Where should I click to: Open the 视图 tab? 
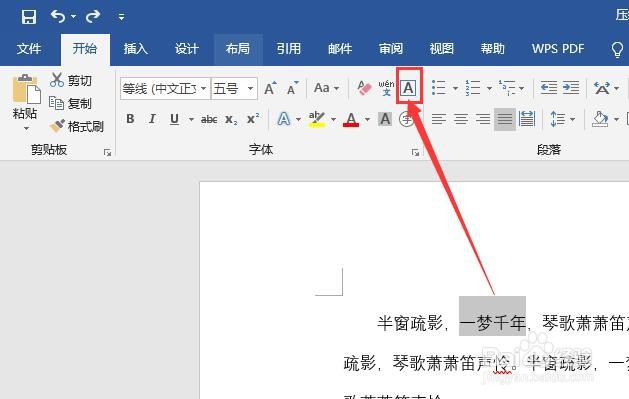tap(442, 49)
